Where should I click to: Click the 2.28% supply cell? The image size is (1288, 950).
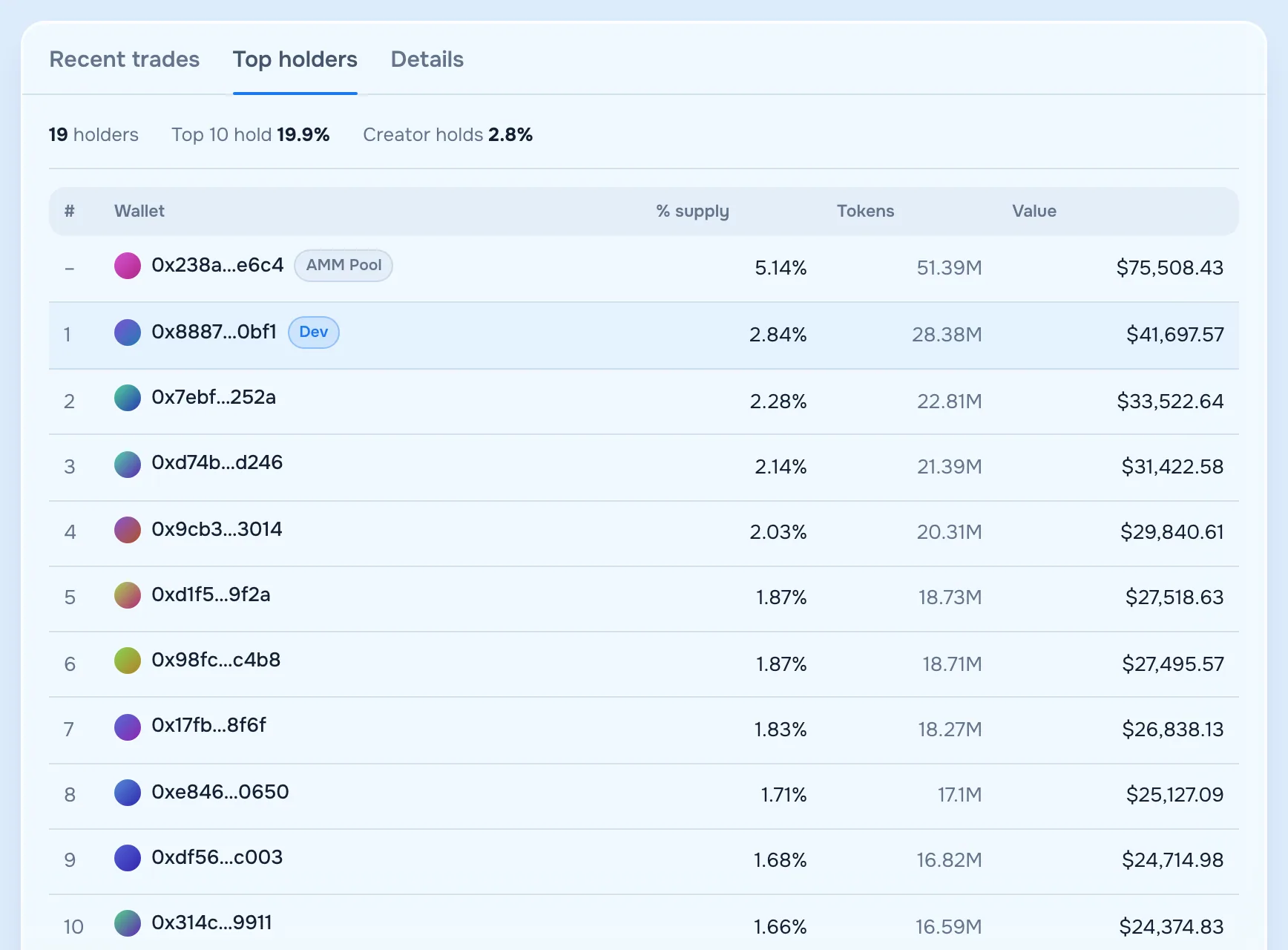(778, 402)
